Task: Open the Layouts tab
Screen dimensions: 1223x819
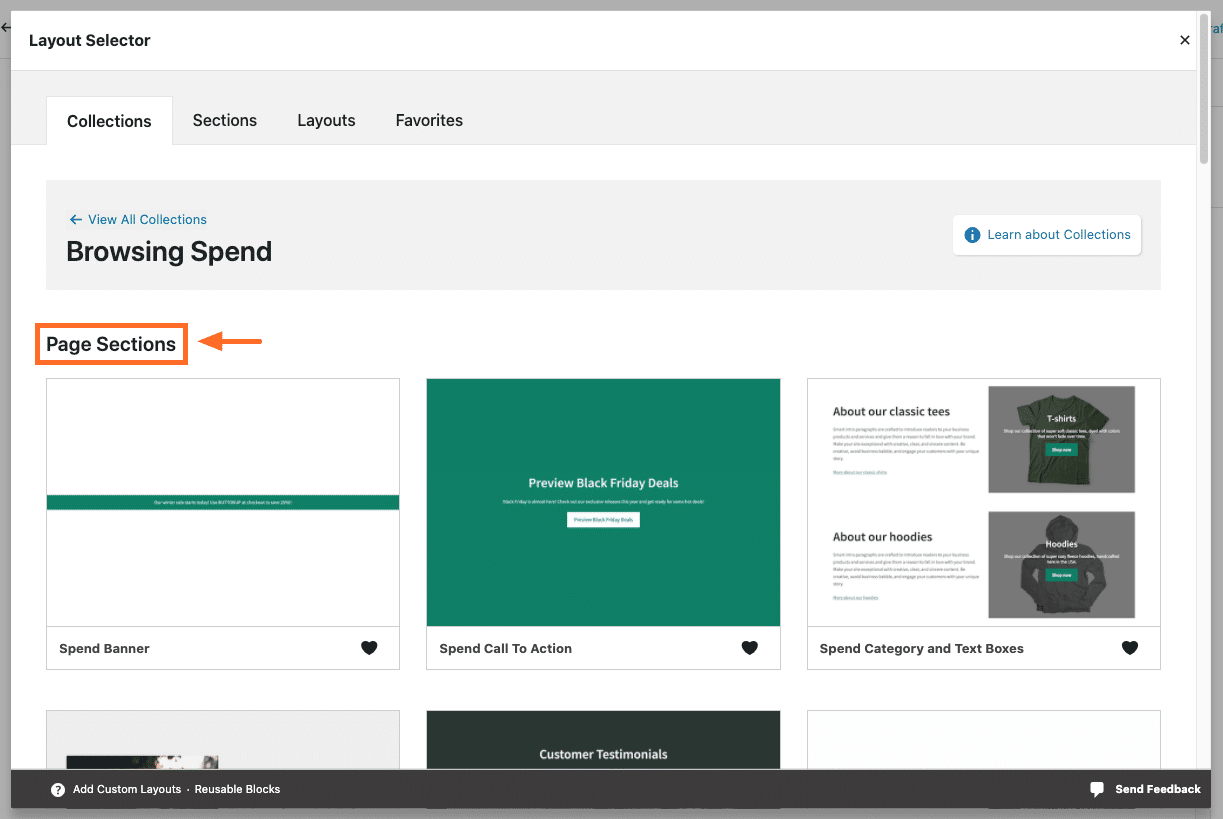Action: 326,120
